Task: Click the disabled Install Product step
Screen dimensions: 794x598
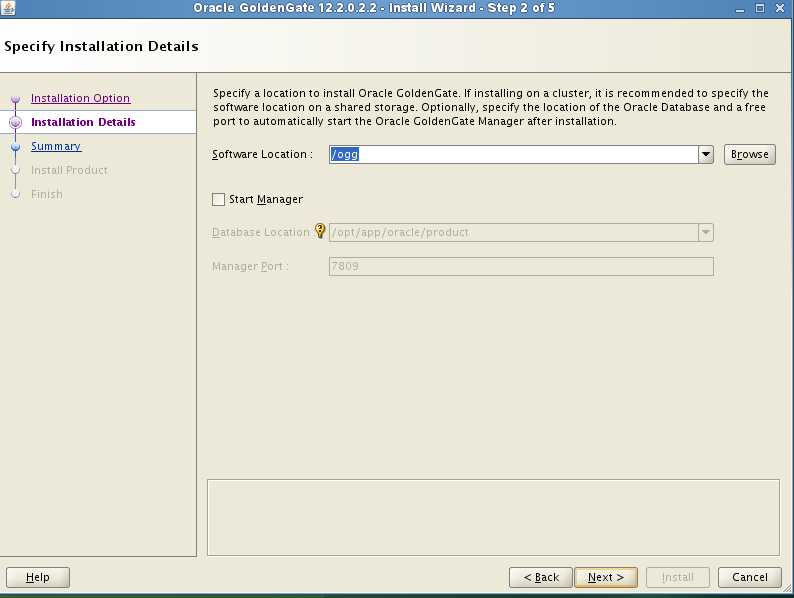Action: 69,170
